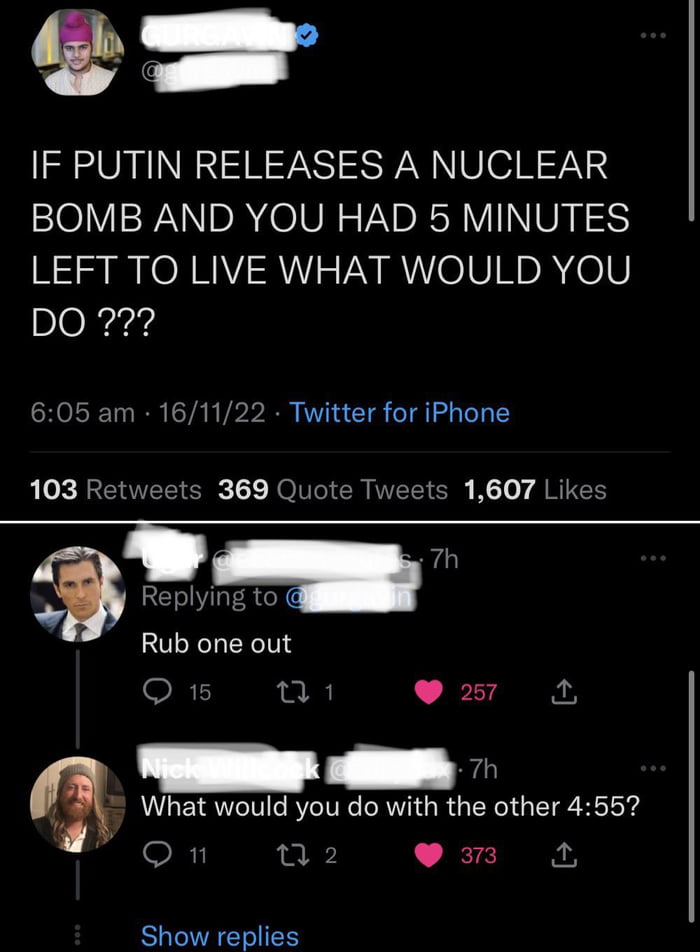Click the reply icon under Nick's comment

158,855
